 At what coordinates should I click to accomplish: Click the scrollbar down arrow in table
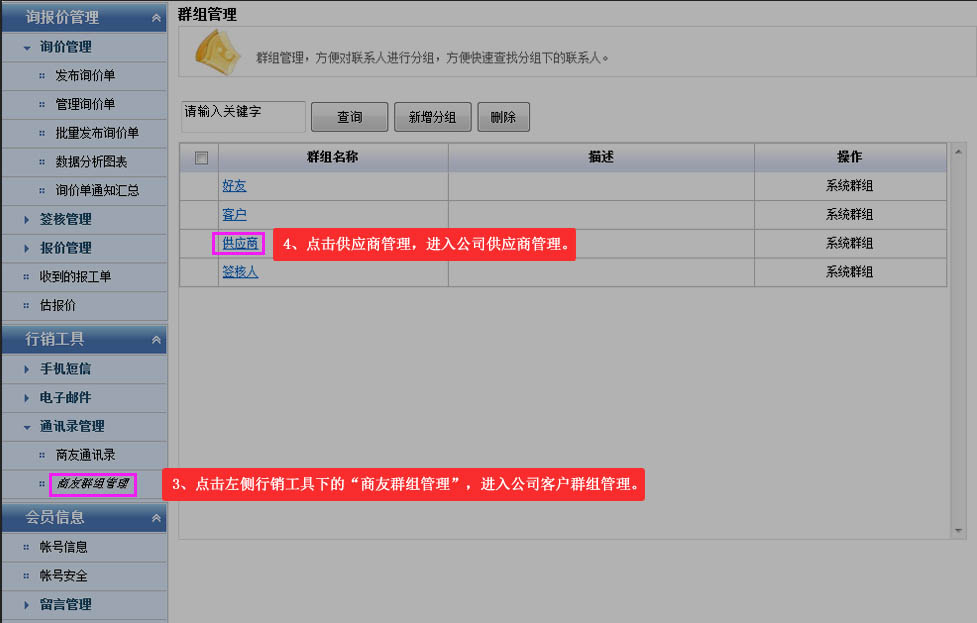click(x=958, y=530)
